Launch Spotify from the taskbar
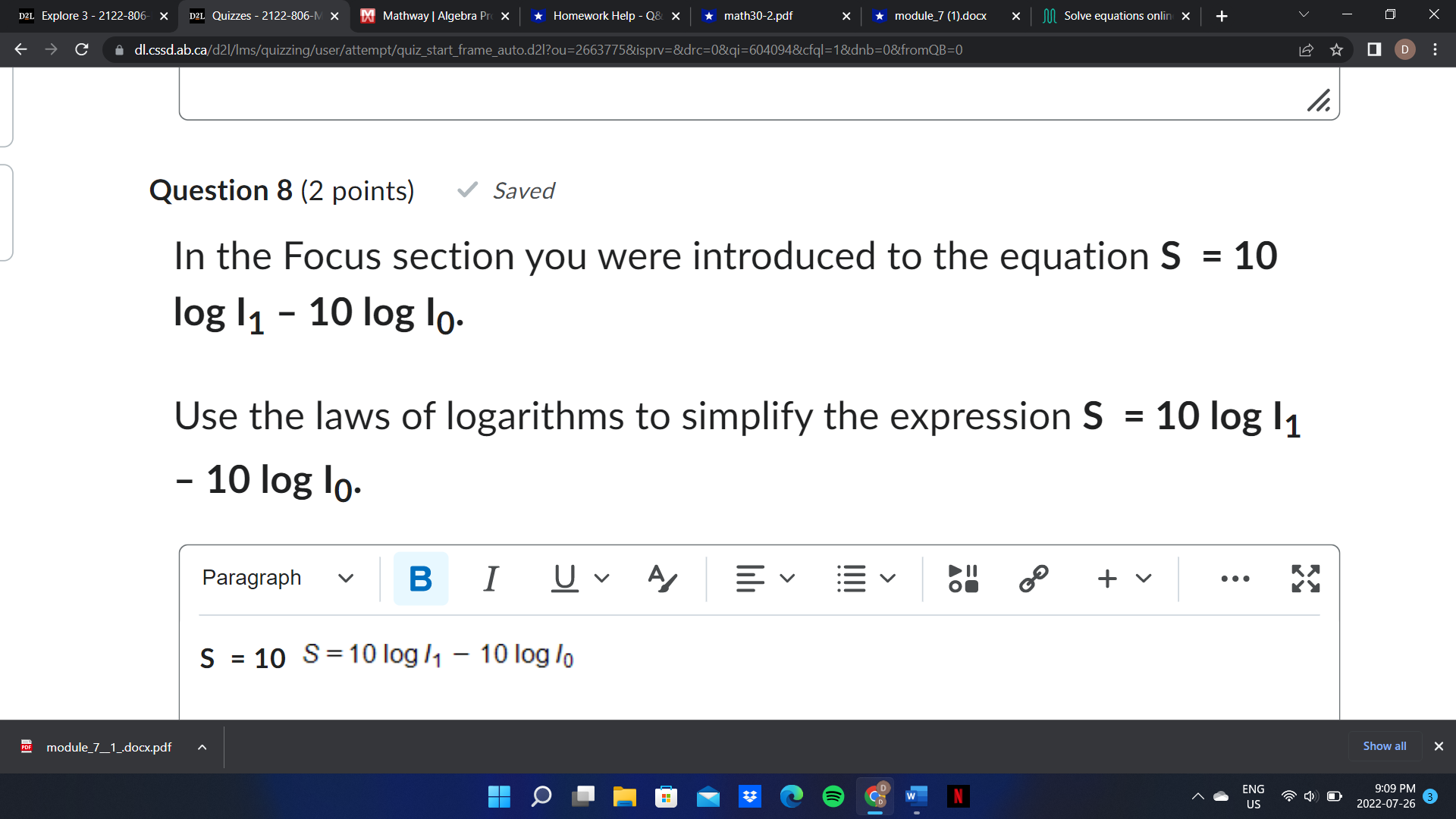1456x819 pixels. 833,796
